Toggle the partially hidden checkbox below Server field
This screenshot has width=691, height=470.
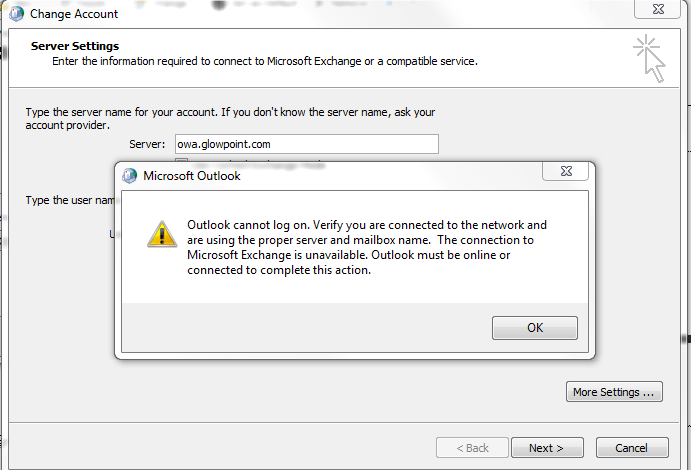pyautogui.click(x=181, y=161)
